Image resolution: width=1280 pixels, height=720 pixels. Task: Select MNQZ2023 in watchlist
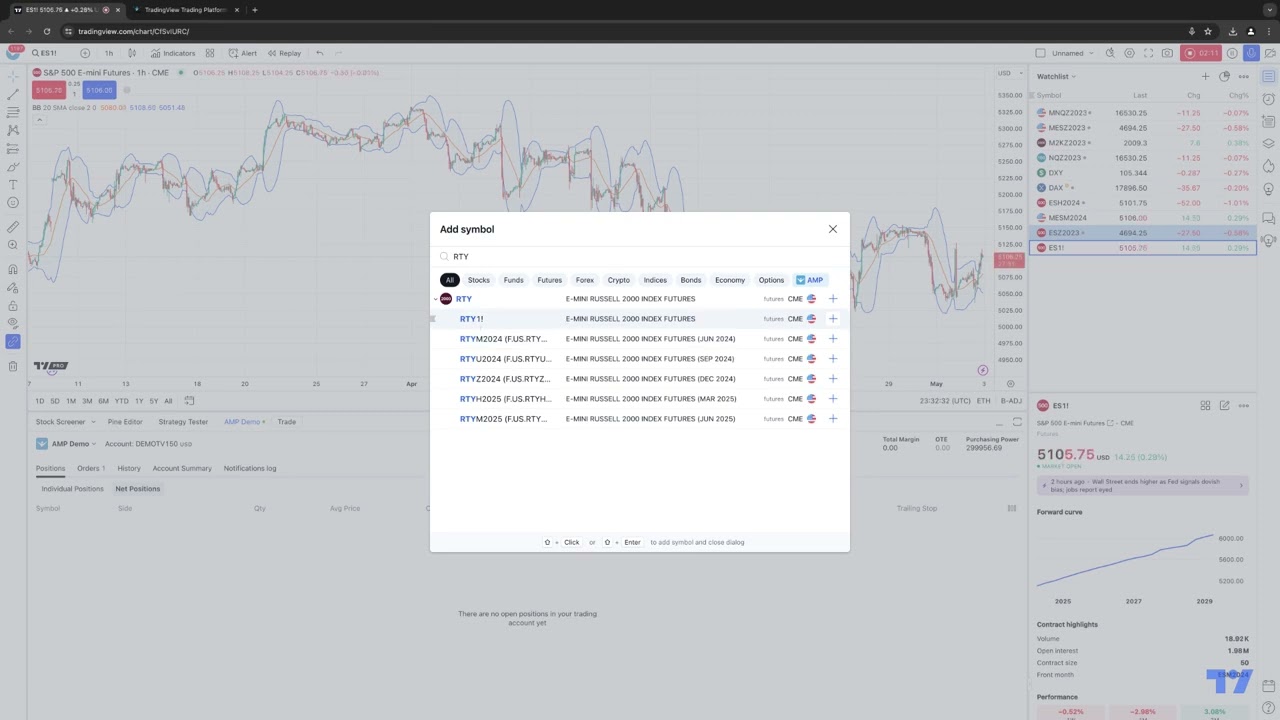click(1143, 113)
